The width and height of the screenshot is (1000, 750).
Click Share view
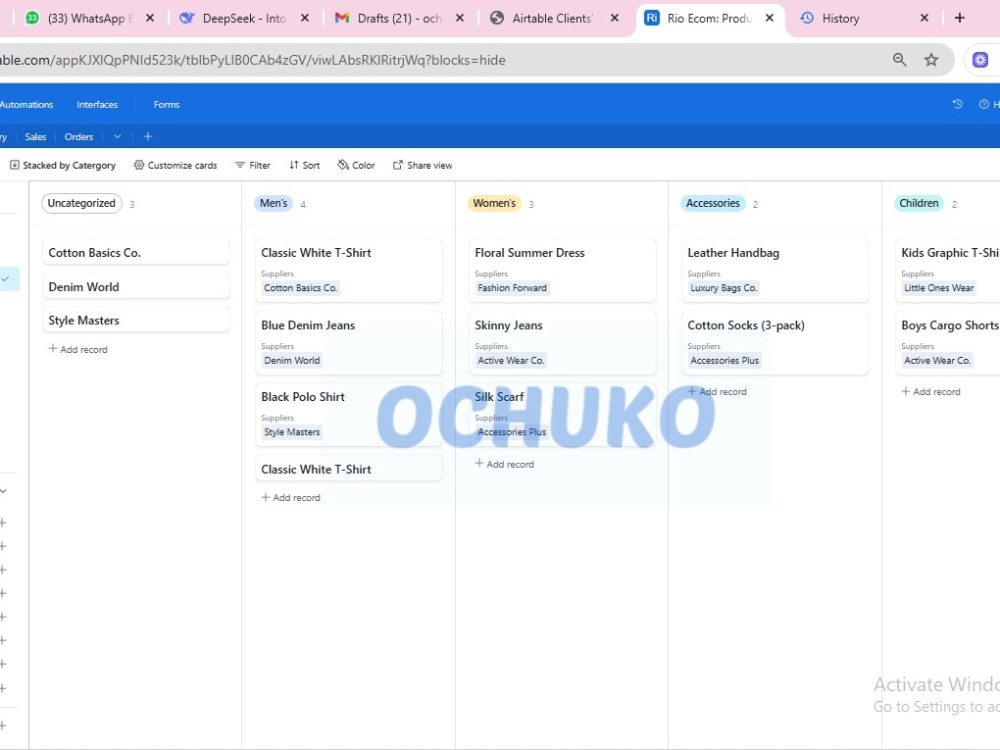click(422, 165)
